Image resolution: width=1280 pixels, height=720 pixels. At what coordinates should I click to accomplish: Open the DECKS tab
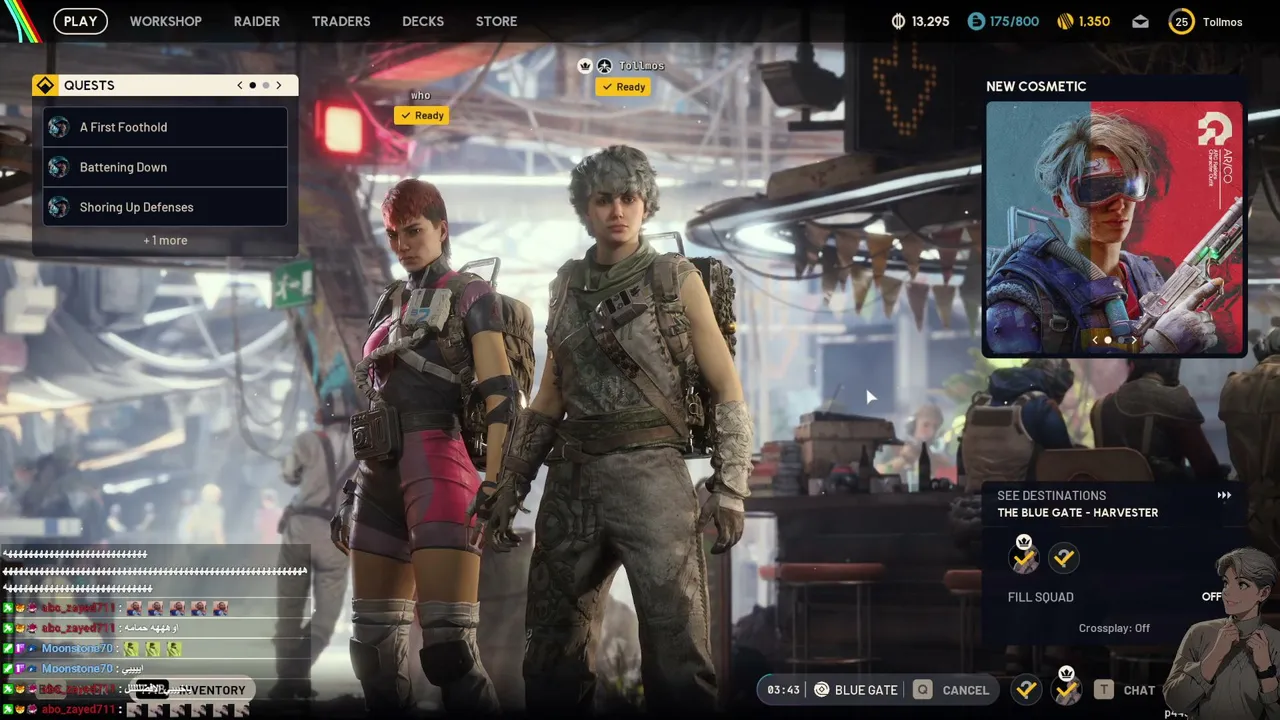[423, 21]
